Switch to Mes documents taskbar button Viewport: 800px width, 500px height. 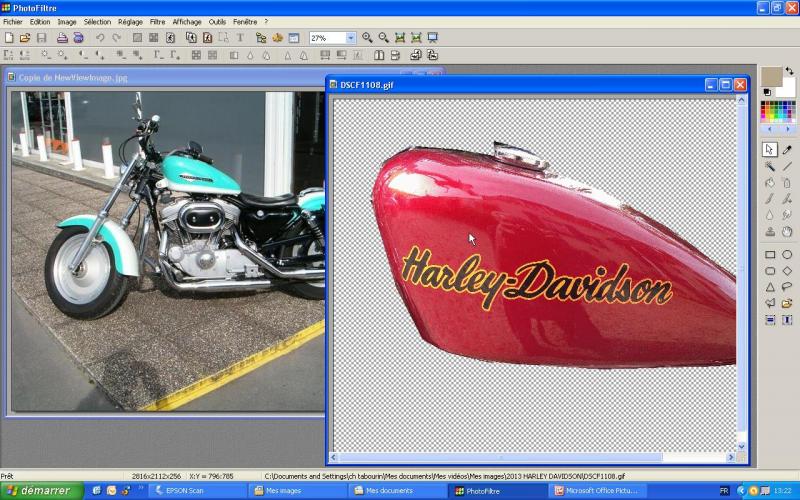[x=398, y=491]
